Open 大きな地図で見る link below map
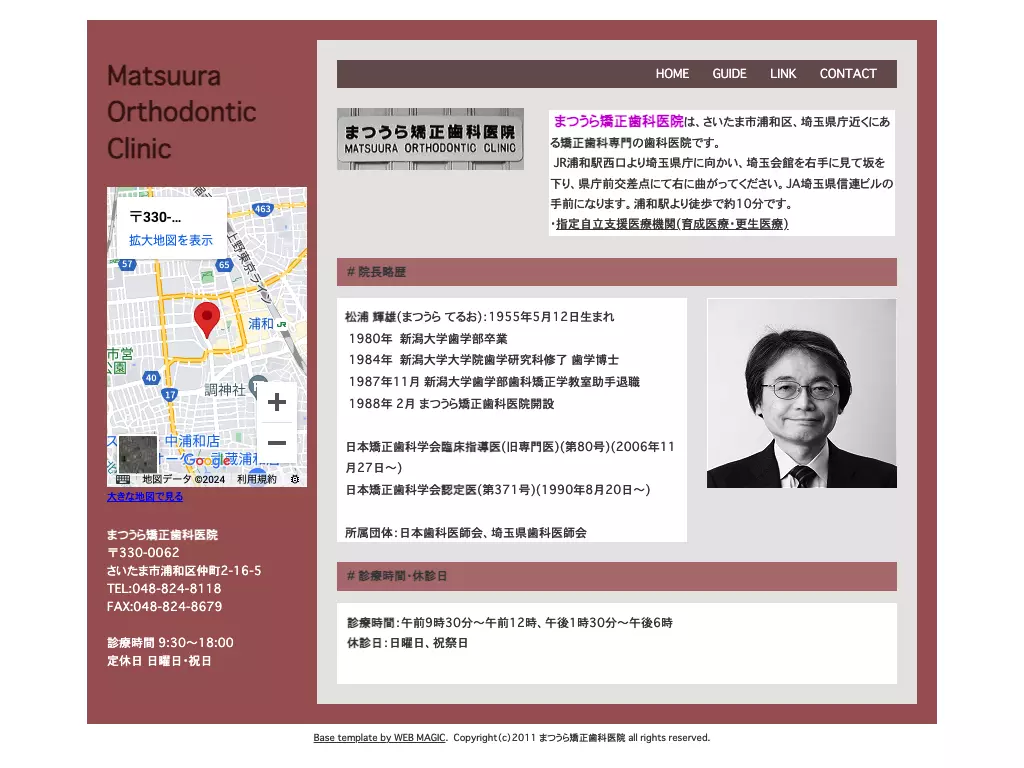This screenshot has width=1024, height=768. click(145, 496)
